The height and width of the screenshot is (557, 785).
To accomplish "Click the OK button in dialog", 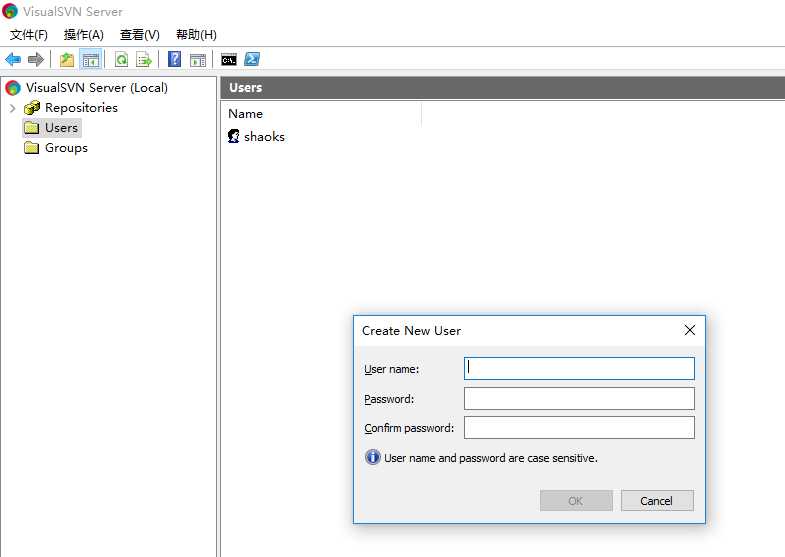I will (576, 500).
